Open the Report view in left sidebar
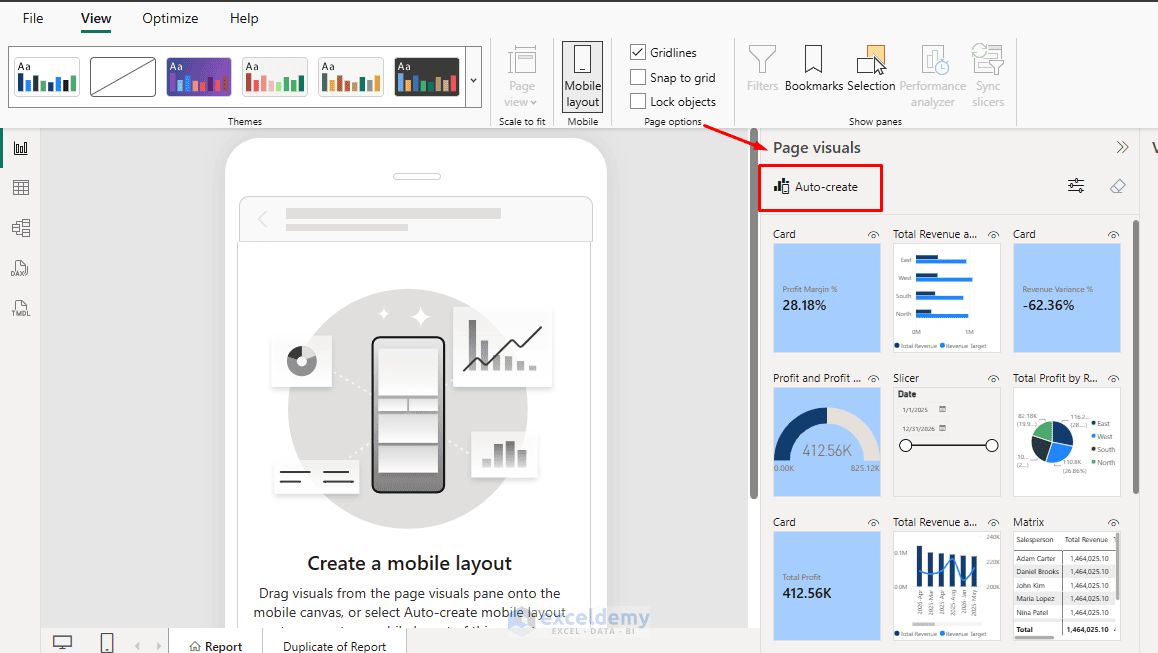The height and width of the screenshot is (653, 1158). click(x=21, y=148)
